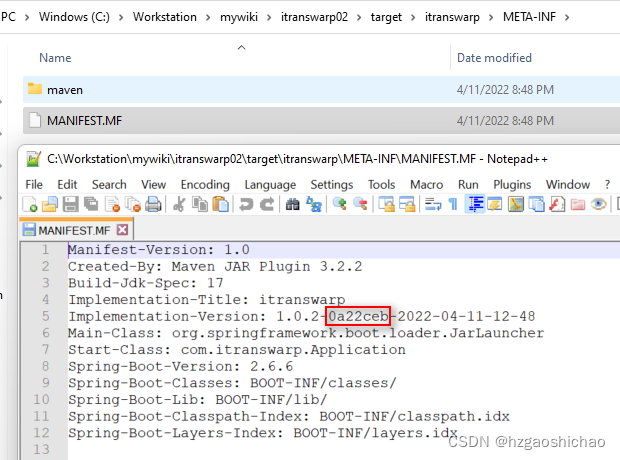Image resolution: width=620 pixels, height=460 pixels.
Task: Open the View menu
Action: 153,185
